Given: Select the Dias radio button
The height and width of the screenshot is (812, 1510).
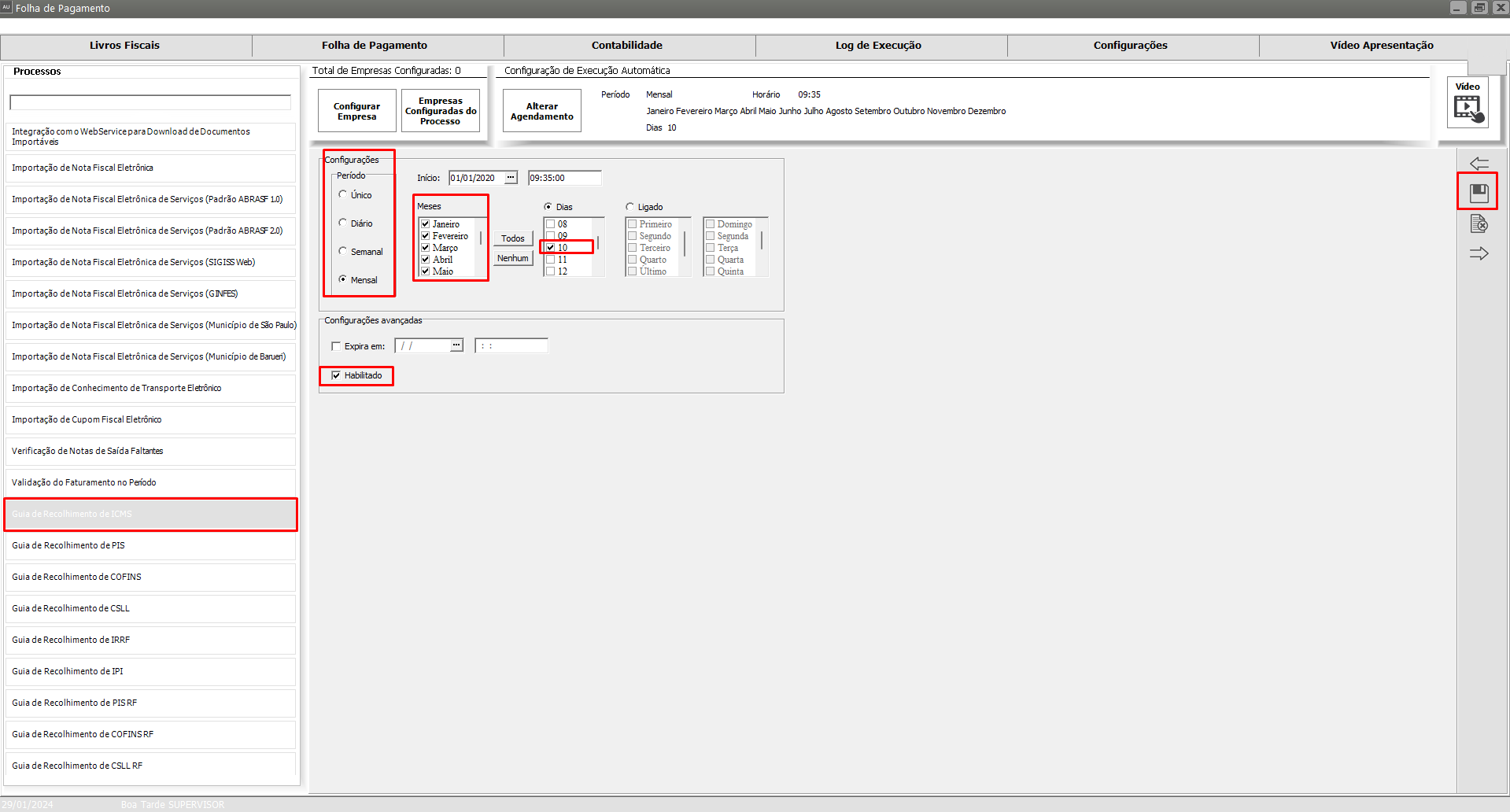Looking at the screenshot, I should click(548, 206).
